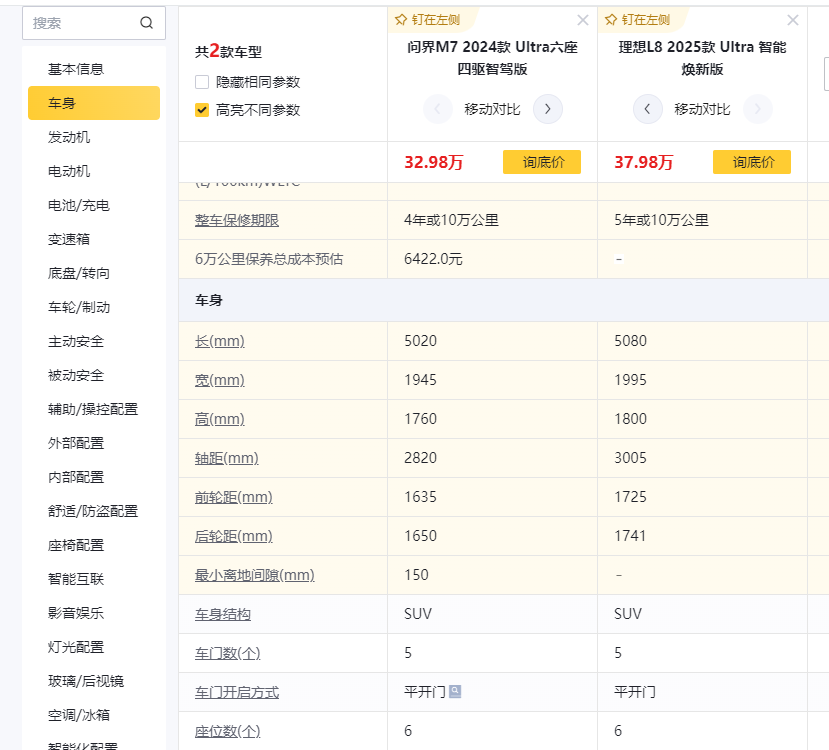Go to 座椅配置 section
The height and width of the screenshot is (750, 829).
pos(76,545)
